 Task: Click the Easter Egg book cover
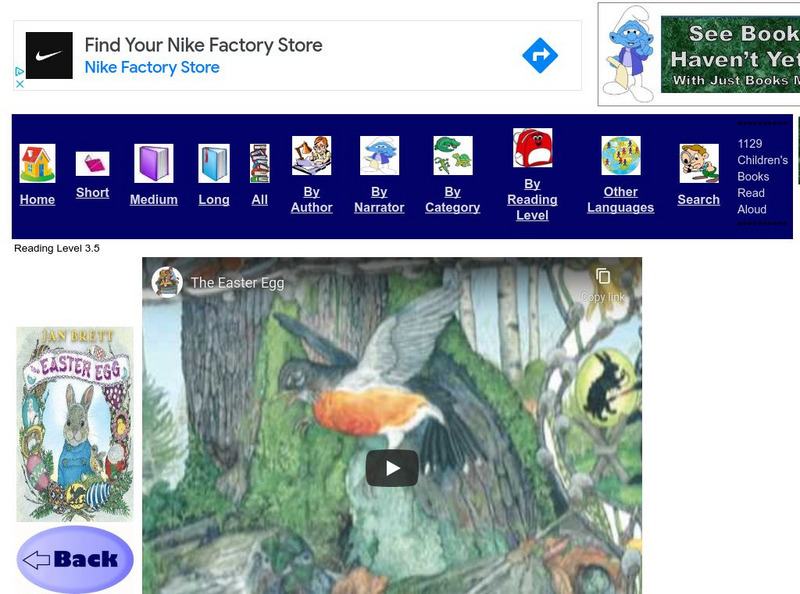(75, 424)
